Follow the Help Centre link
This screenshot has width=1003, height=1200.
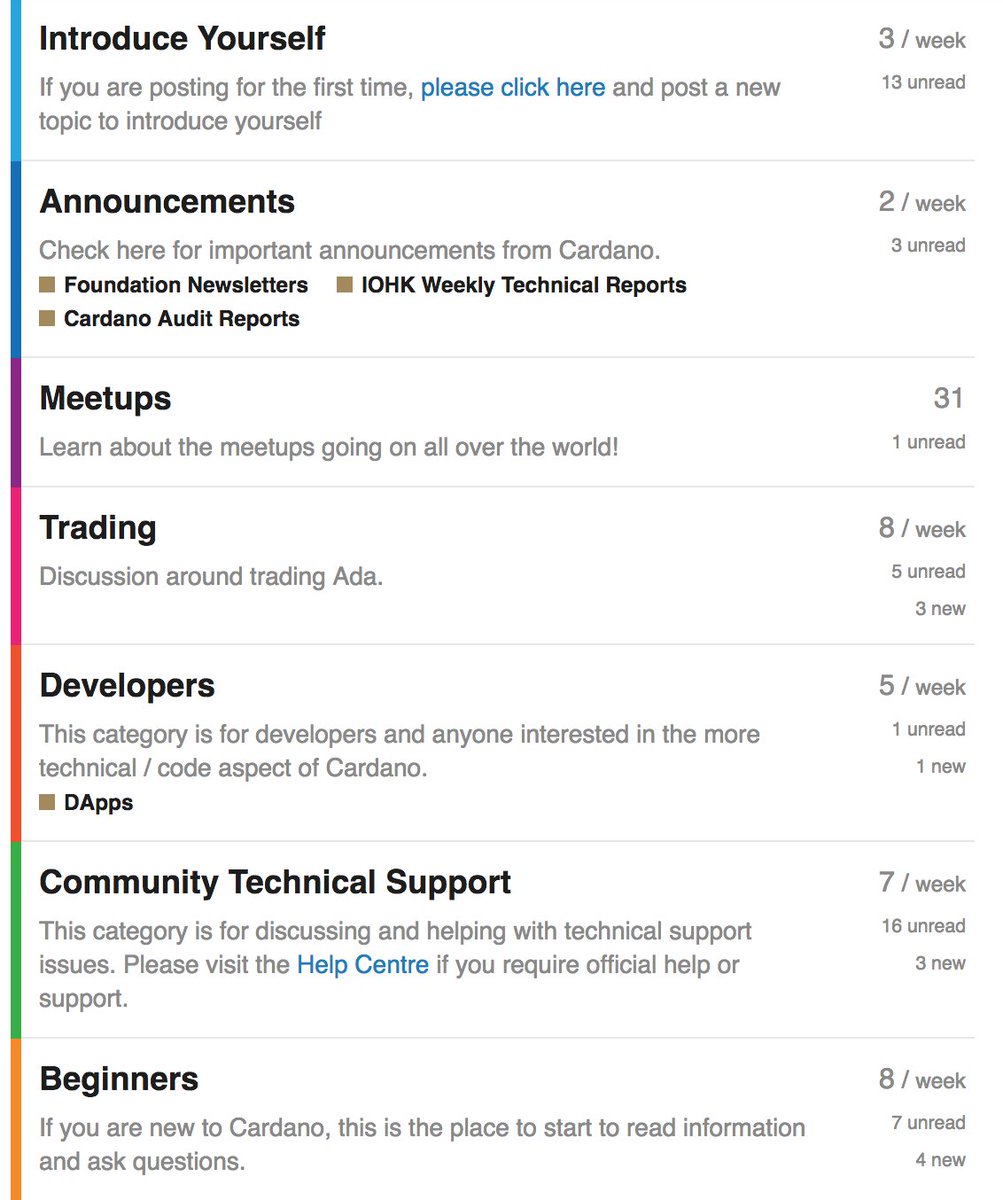click(x=363, y=965)
